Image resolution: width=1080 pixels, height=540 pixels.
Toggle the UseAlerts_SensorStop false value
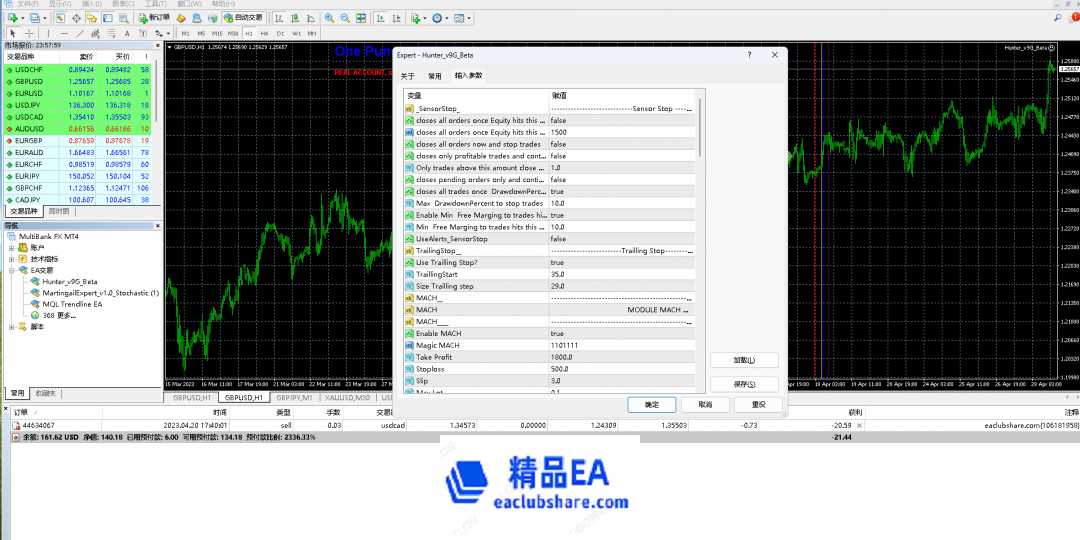tap(558, 239)
